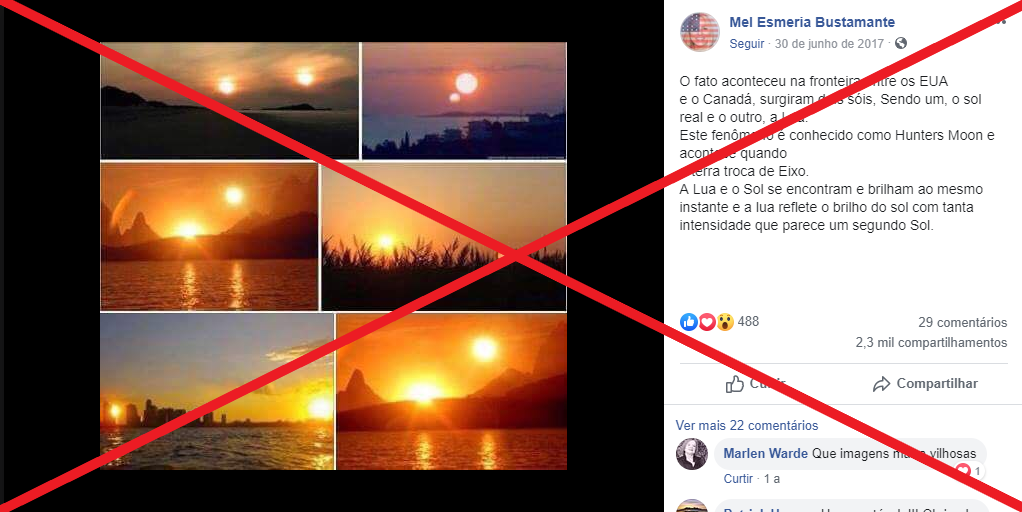
Task: Like Marlen Warde's comment with Curtir
Action: click(738, 479)
